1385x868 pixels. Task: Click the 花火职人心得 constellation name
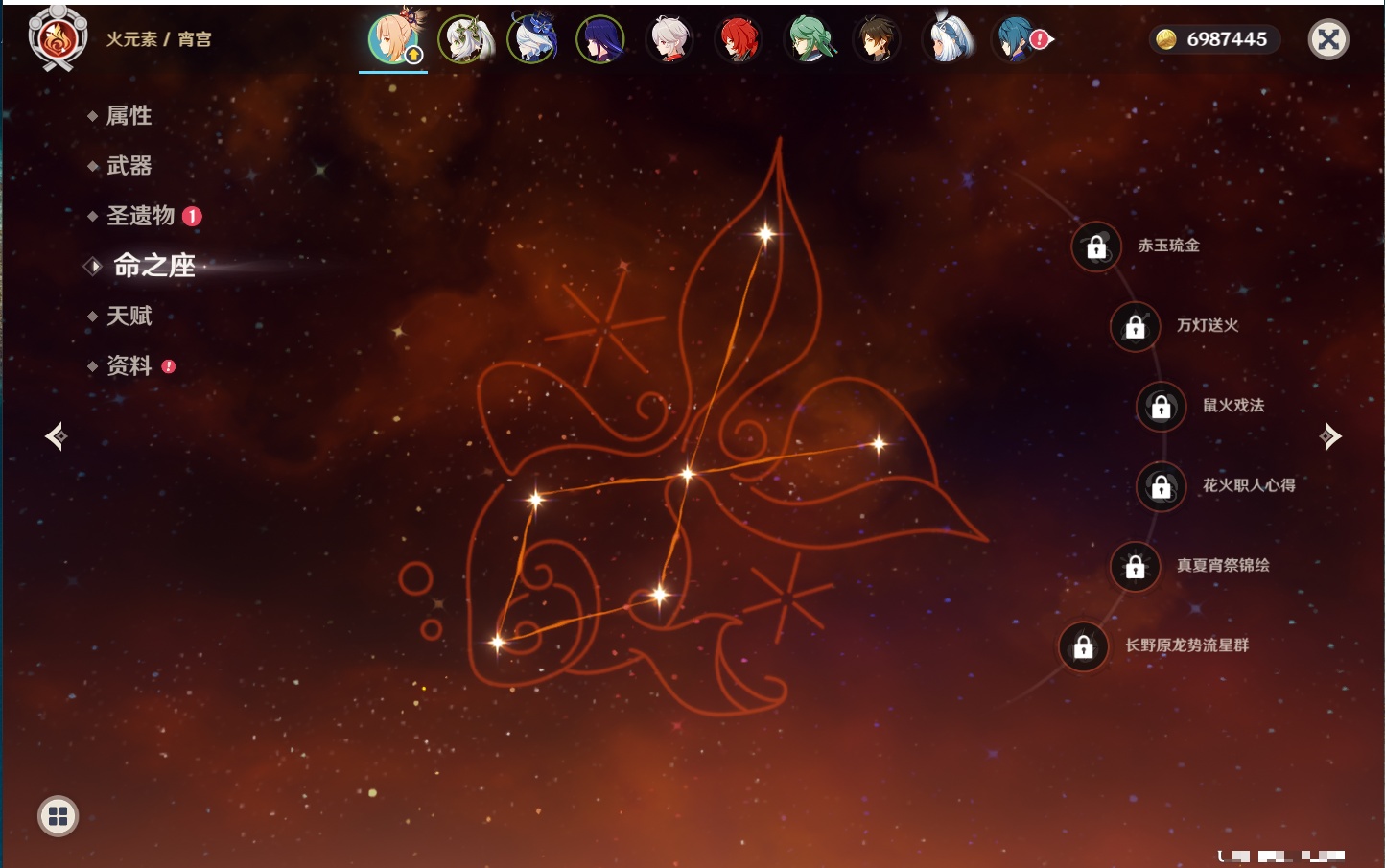click(x=1249, y=485)
